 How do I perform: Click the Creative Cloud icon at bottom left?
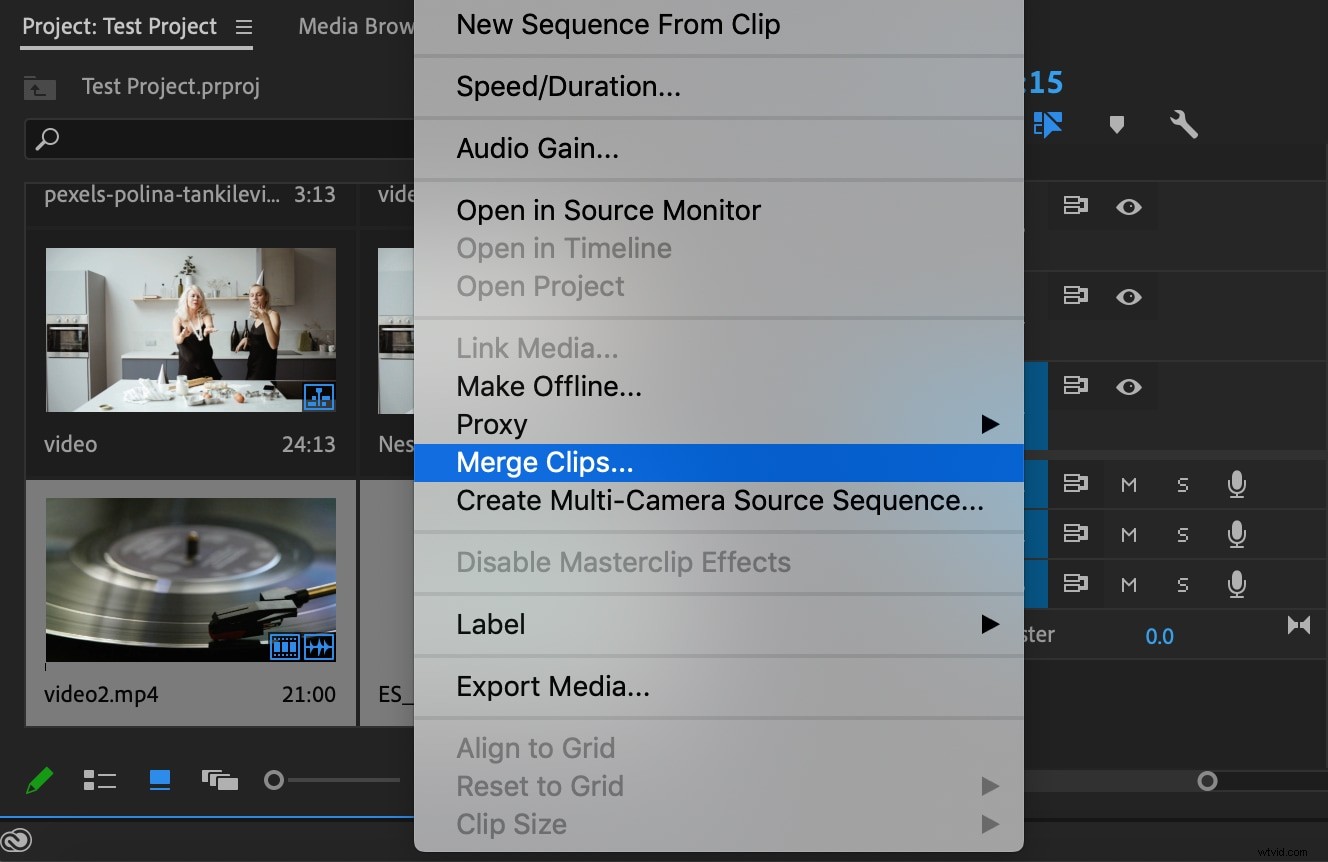coord(17,840)
